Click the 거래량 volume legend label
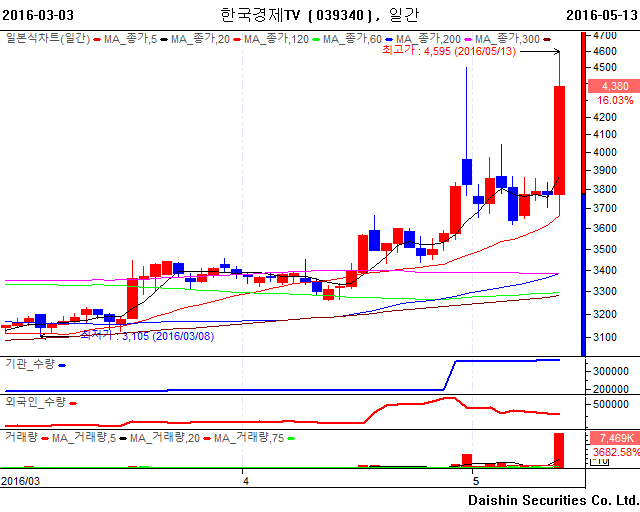Image resolution: width=640 pixels, height=512 pixels. tap(21, 437)
